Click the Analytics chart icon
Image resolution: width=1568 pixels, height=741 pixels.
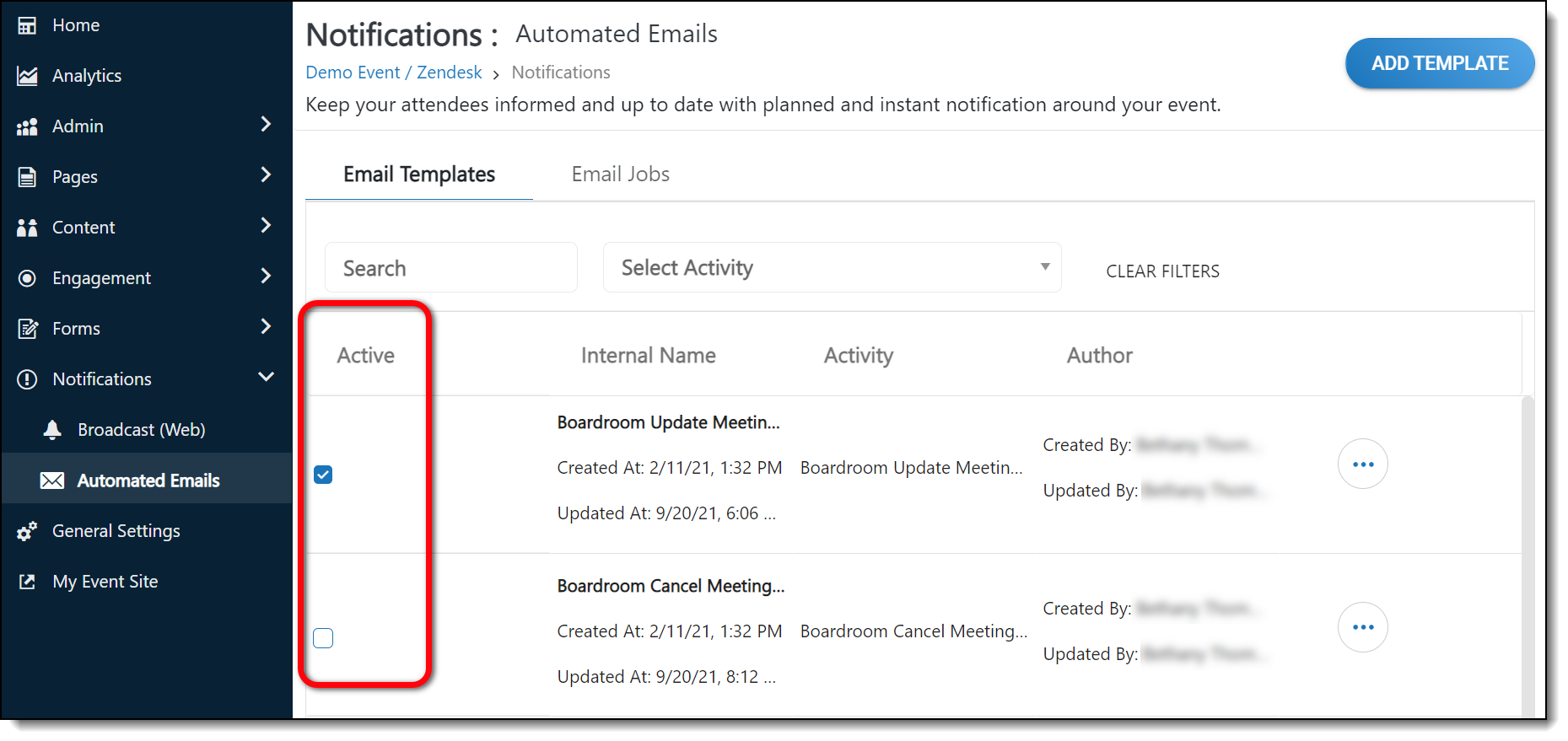[x=27, y=76]
